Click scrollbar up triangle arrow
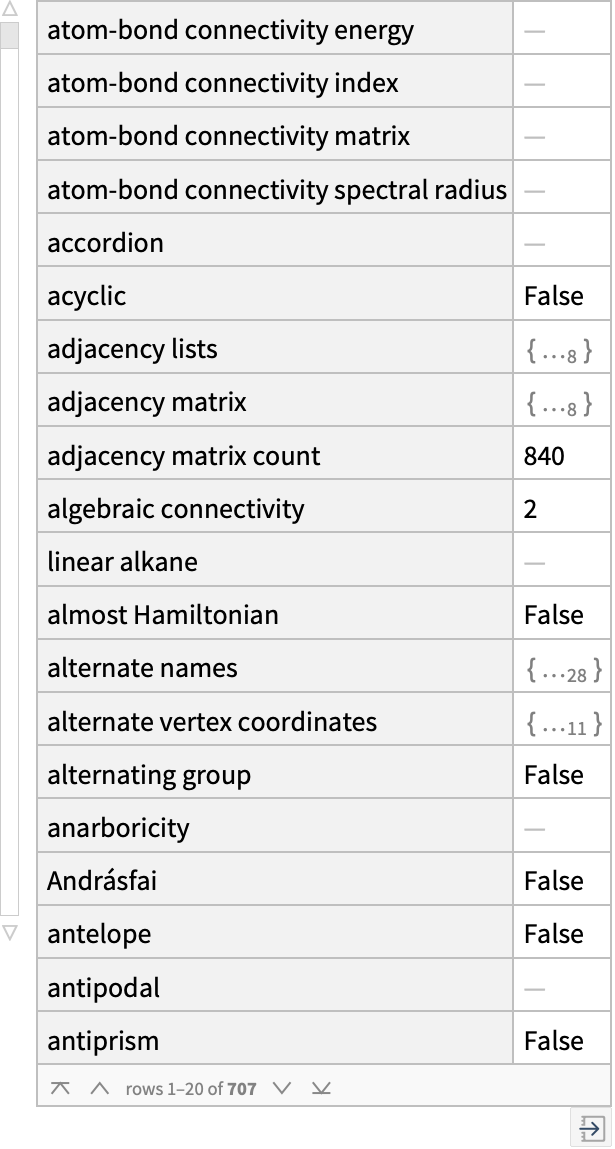 [x=9, y=10]
